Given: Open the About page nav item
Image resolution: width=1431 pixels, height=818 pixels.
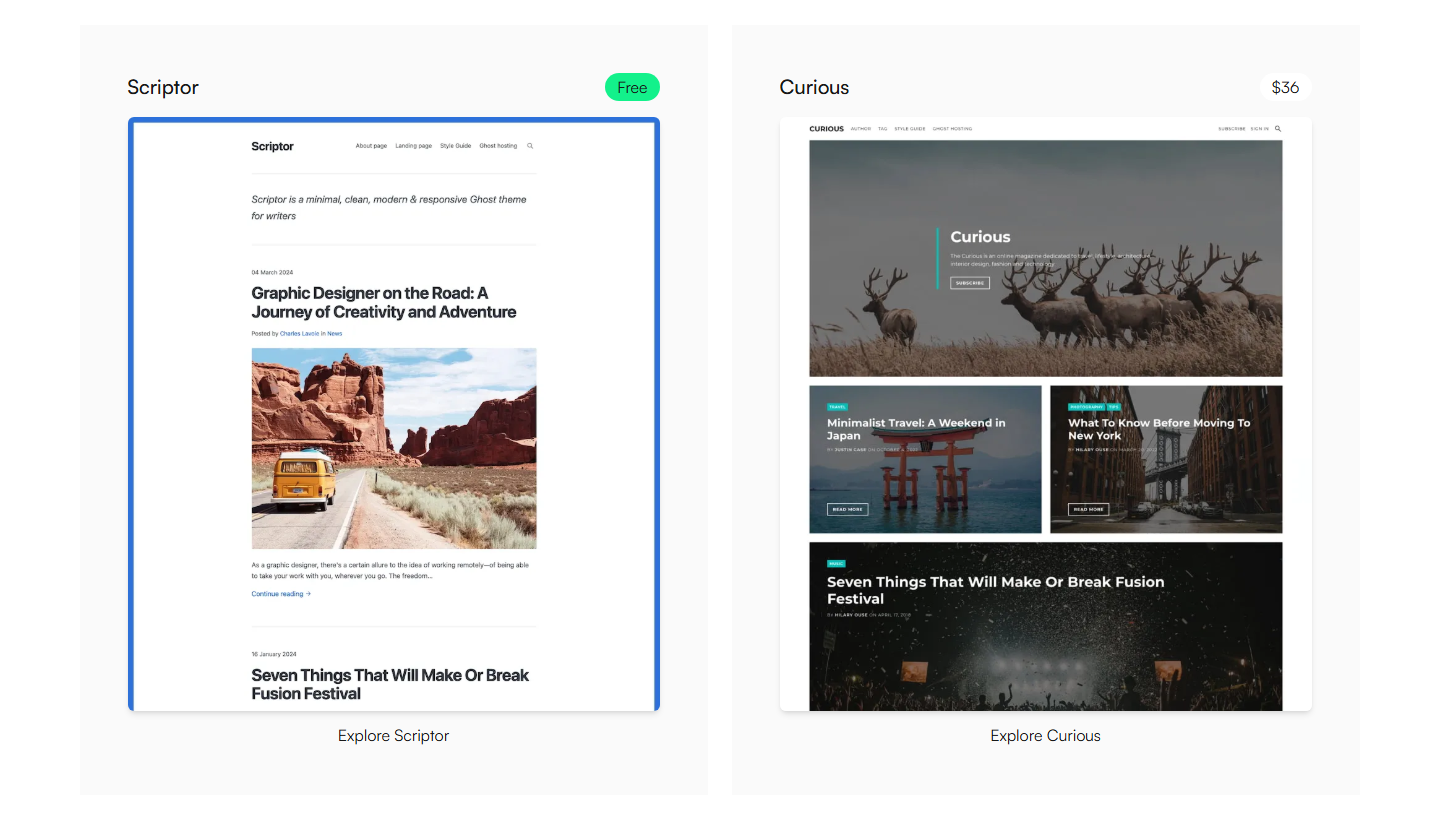Looking at the screenshot, I should [x=371, y=146].
